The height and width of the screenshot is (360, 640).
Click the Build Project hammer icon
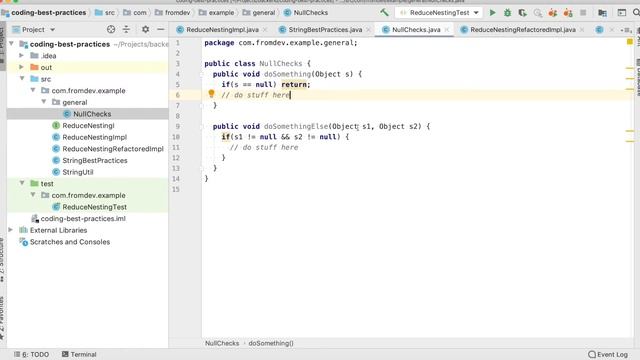(x=384, y=13)
